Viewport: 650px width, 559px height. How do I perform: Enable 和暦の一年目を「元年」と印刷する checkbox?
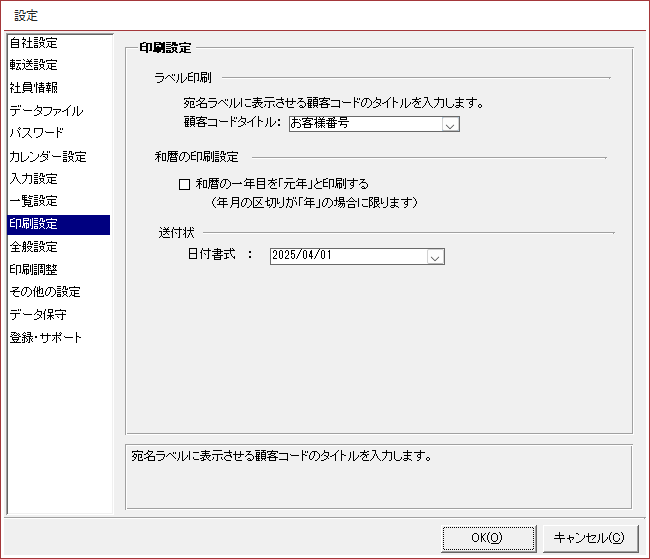[x=183, y=184]
